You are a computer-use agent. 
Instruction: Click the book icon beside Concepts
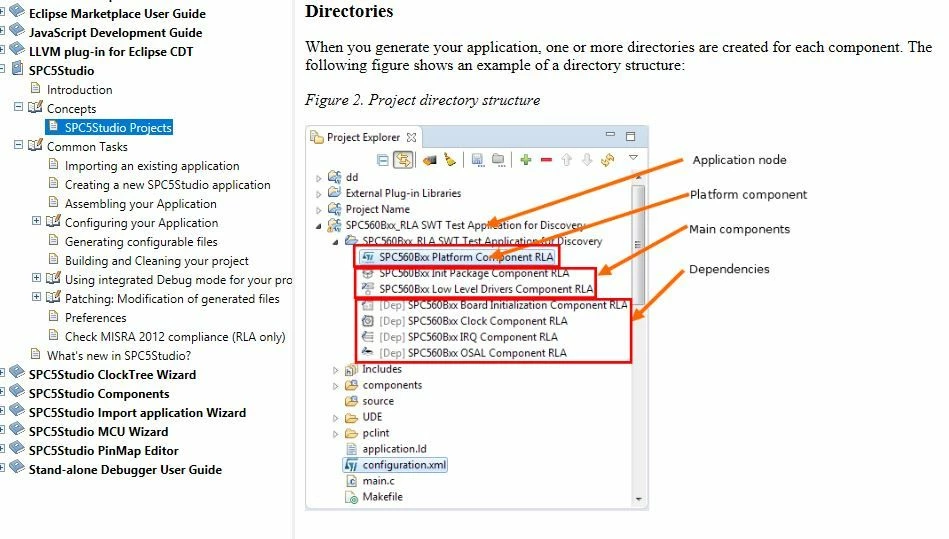(x=36, y=108)
